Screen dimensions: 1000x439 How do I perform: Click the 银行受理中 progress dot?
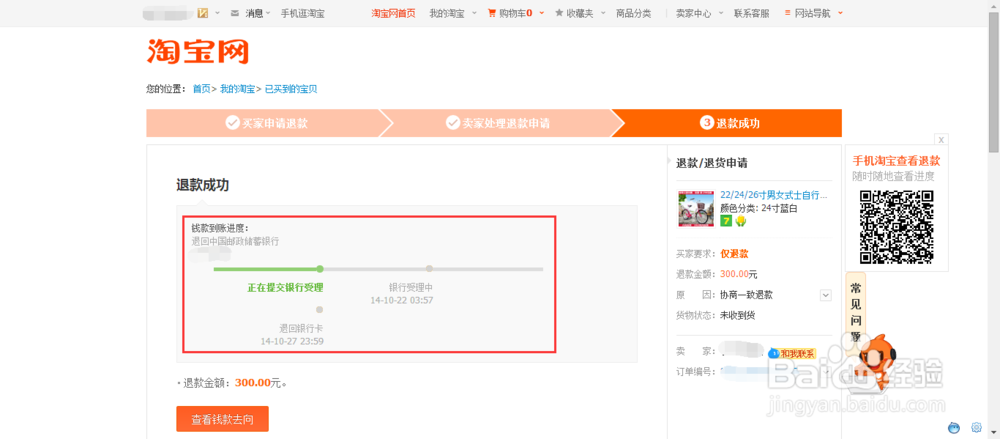(429, 269)
